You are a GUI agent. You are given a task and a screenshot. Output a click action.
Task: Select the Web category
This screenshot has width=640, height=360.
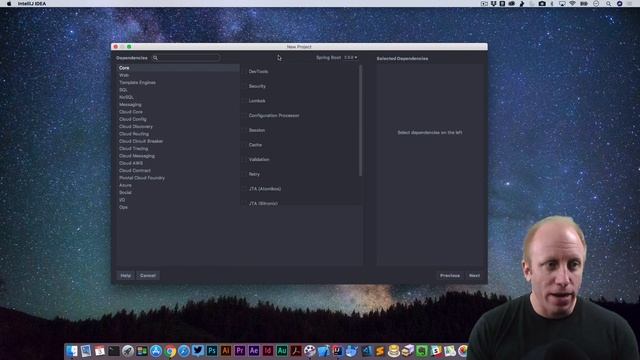point(178,75)
